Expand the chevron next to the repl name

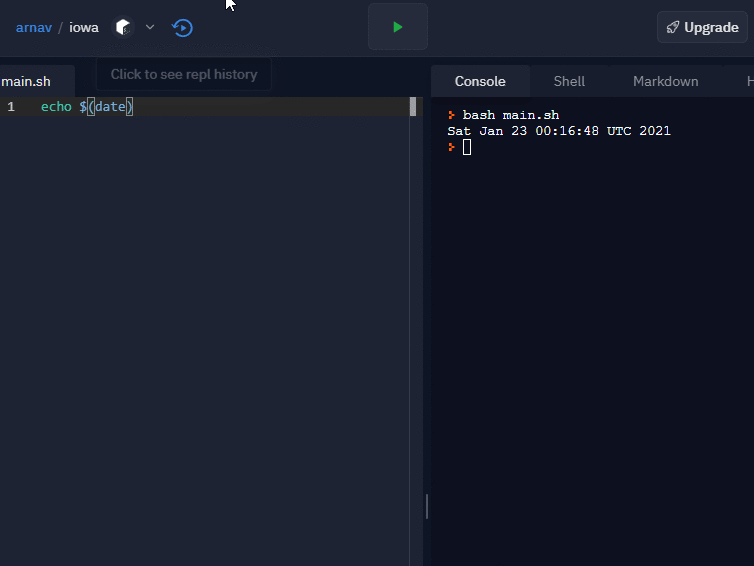[x=150, y=27]
